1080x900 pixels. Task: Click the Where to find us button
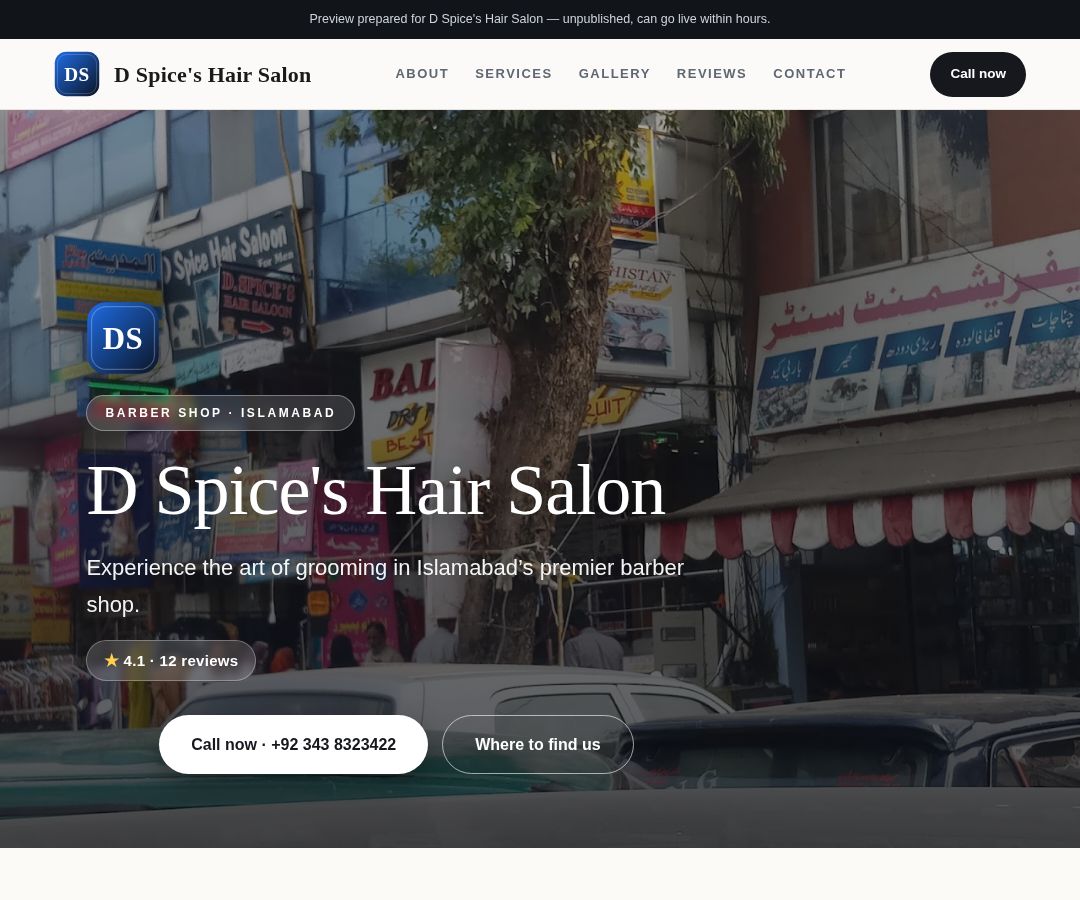pos(538,744)
